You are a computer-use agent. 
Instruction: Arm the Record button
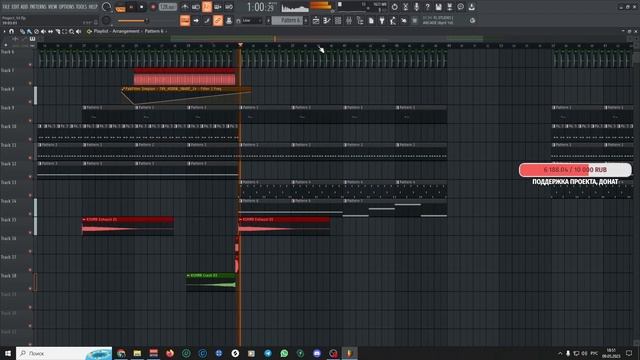(153, 7)
